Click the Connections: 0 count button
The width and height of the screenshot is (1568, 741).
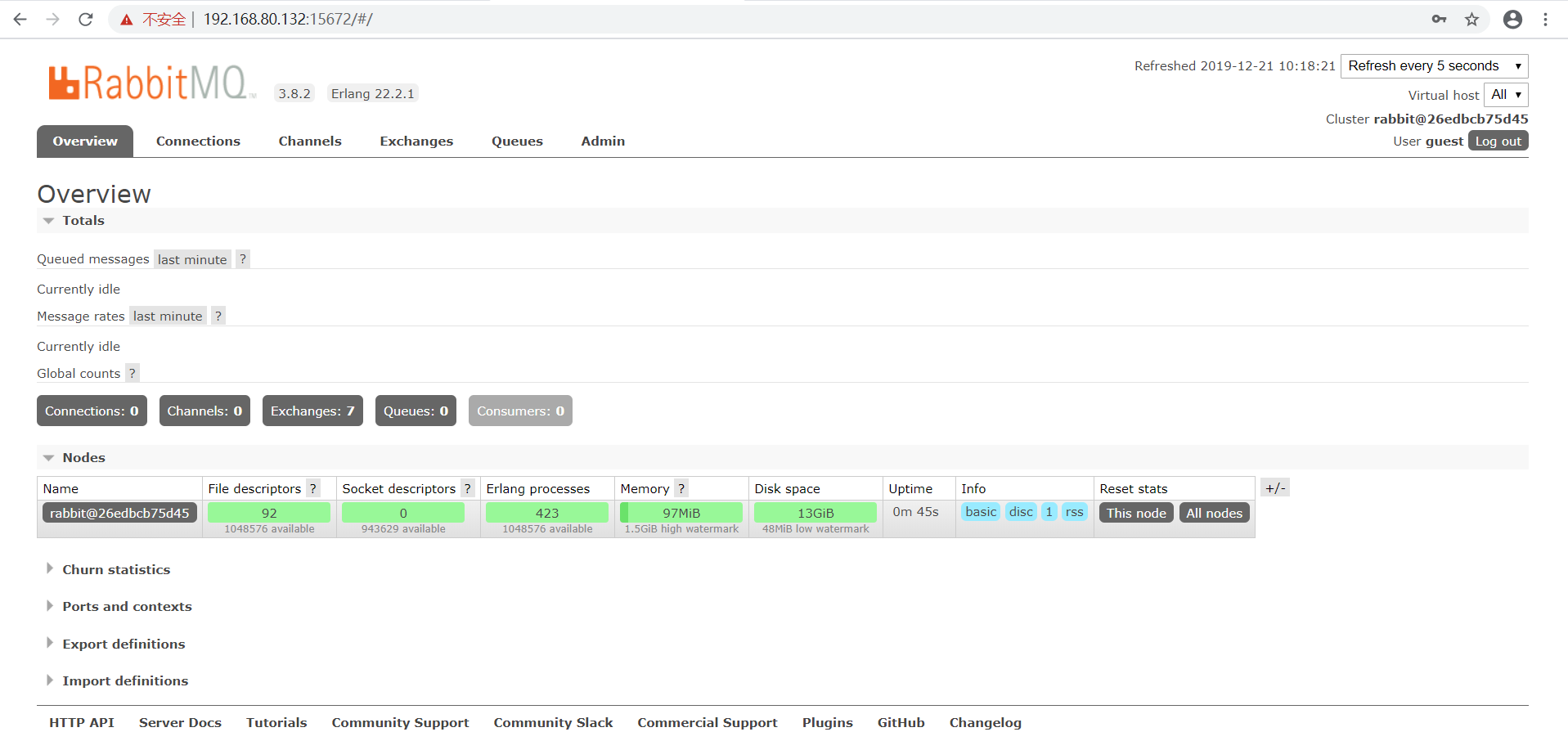coord(92,411)
